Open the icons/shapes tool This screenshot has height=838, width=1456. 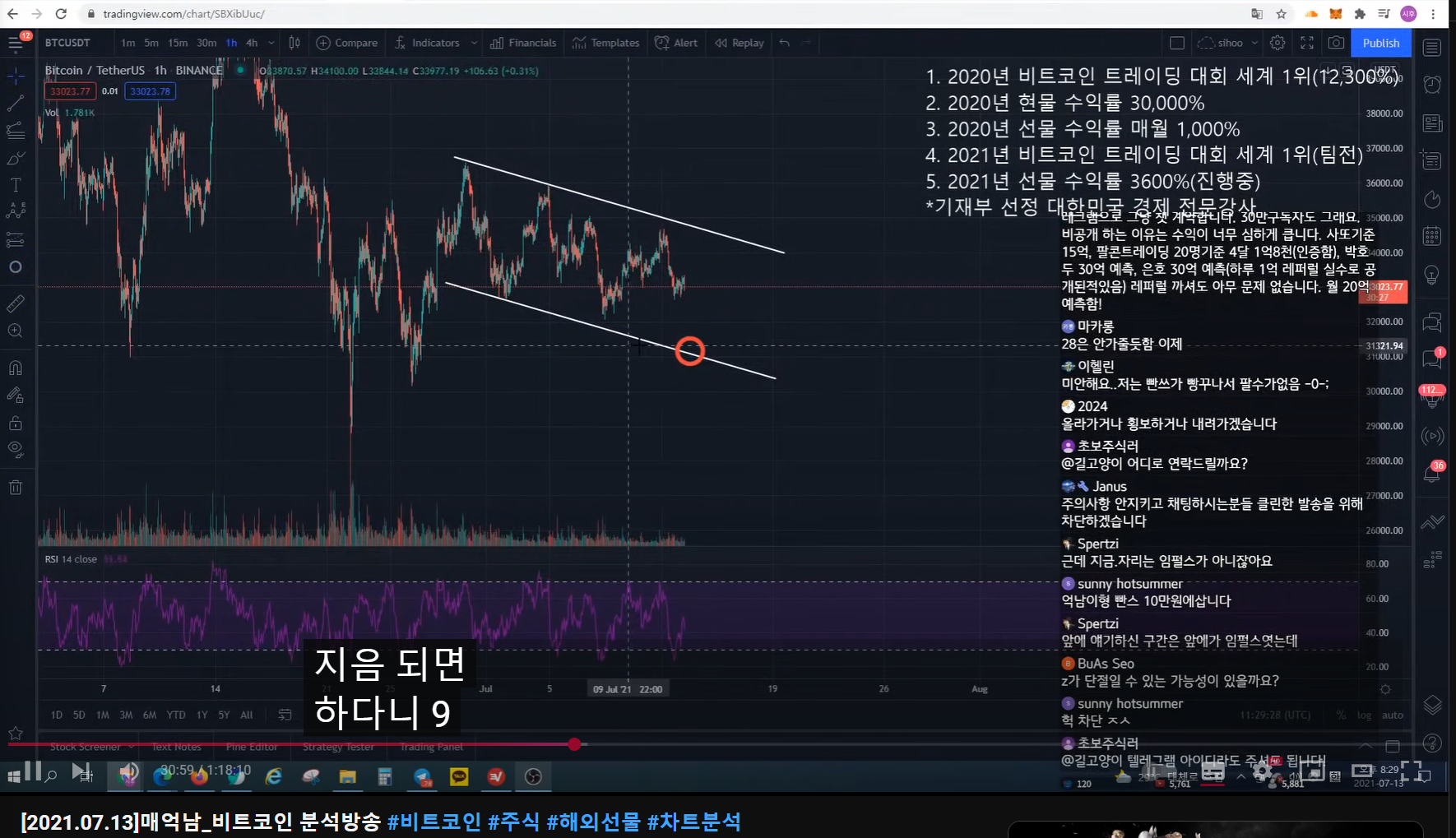(x=16, y=267)
